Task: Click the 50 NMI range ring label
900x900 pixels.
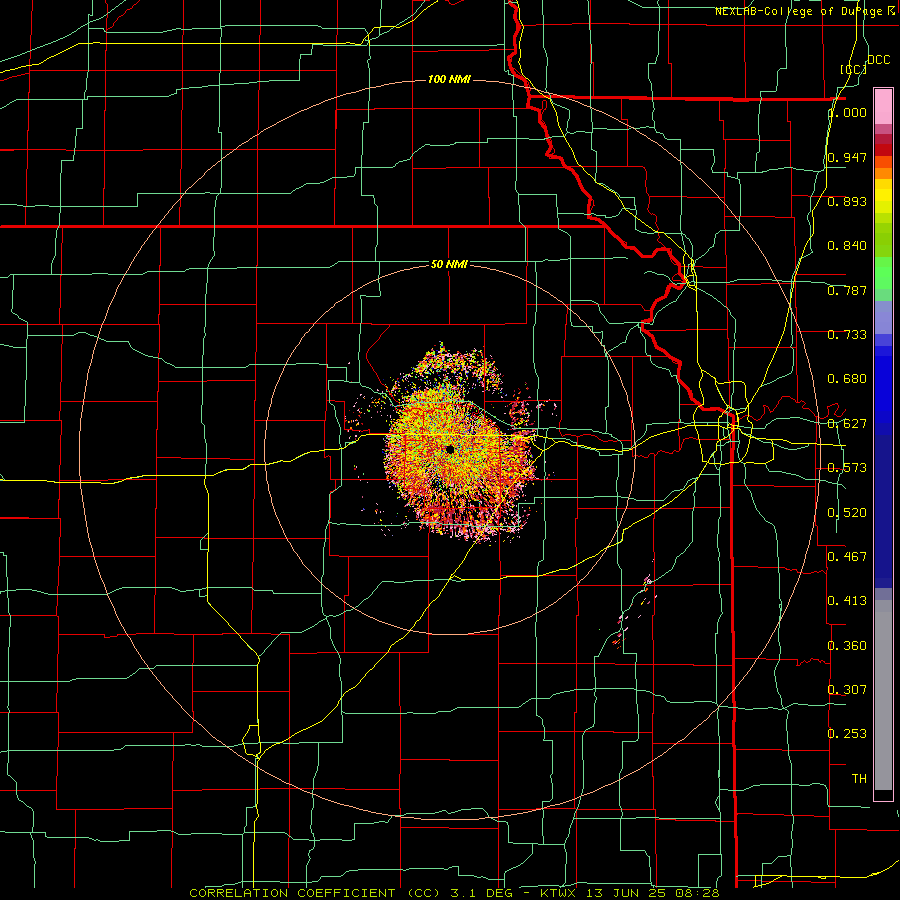Action: coord(449,264)
